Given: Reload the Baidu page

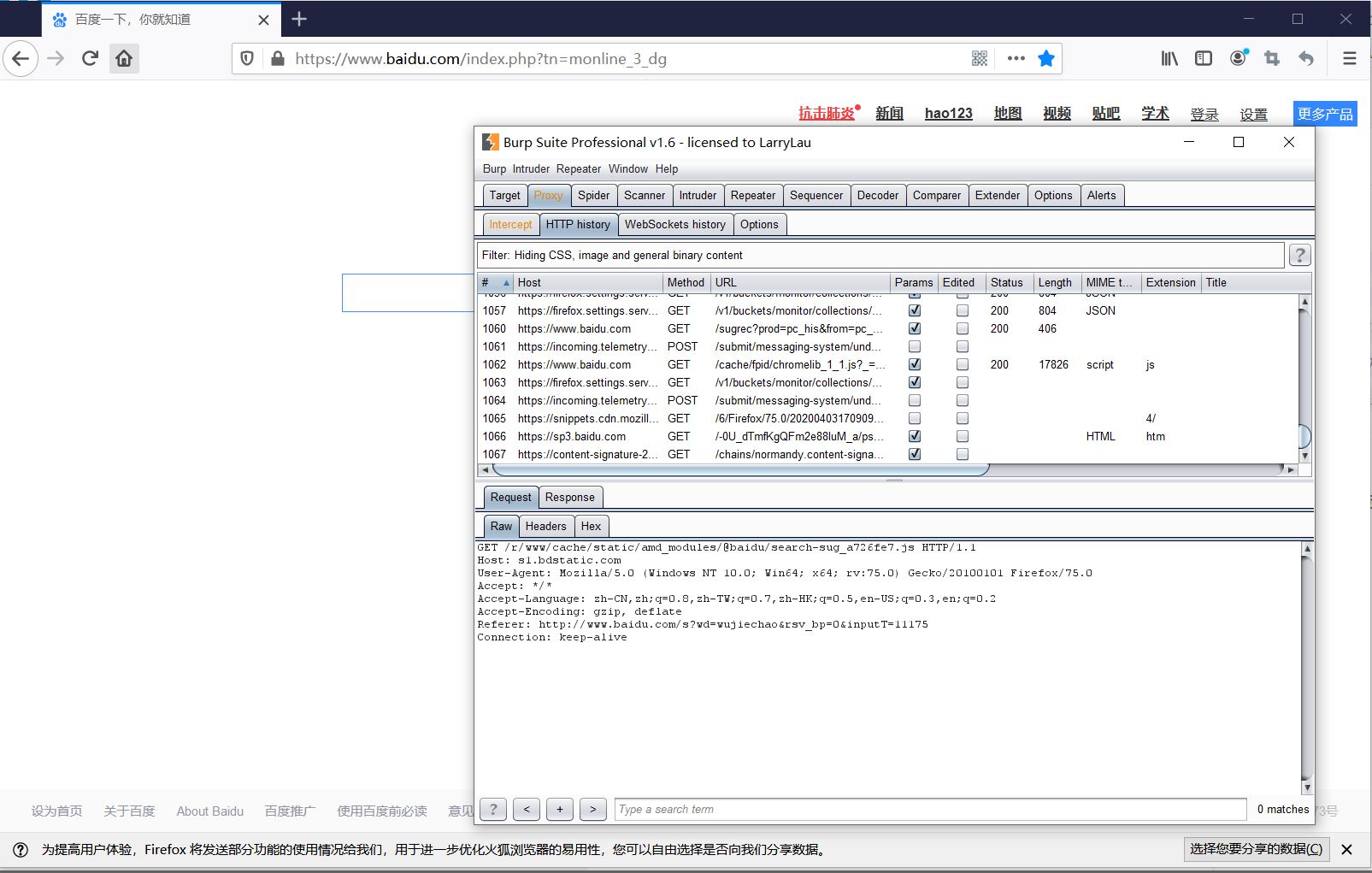Looking at the screenshot, I should (x=90, y=58).
